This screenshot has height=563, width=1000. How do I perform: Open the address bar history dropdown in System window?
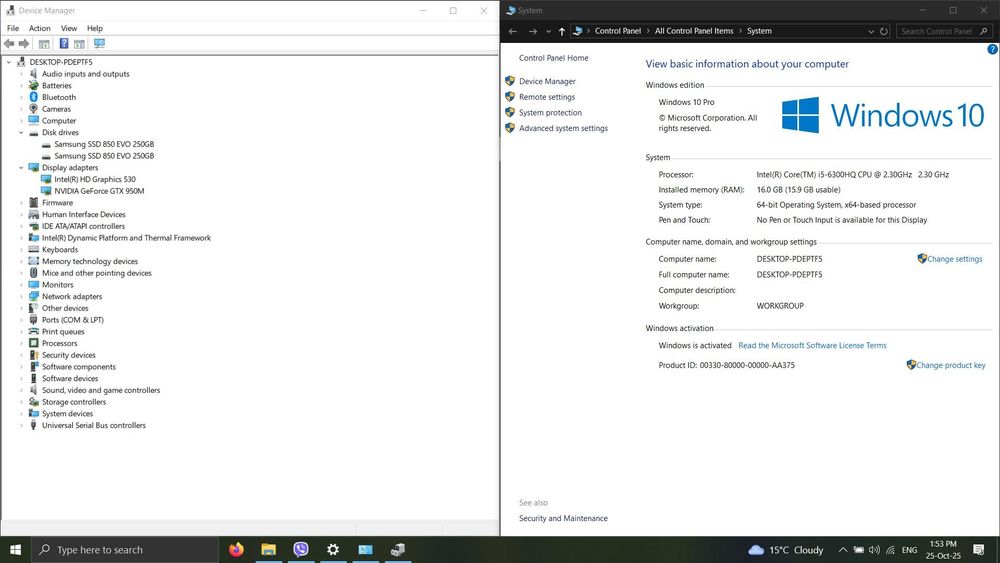(x=871, y=31)
